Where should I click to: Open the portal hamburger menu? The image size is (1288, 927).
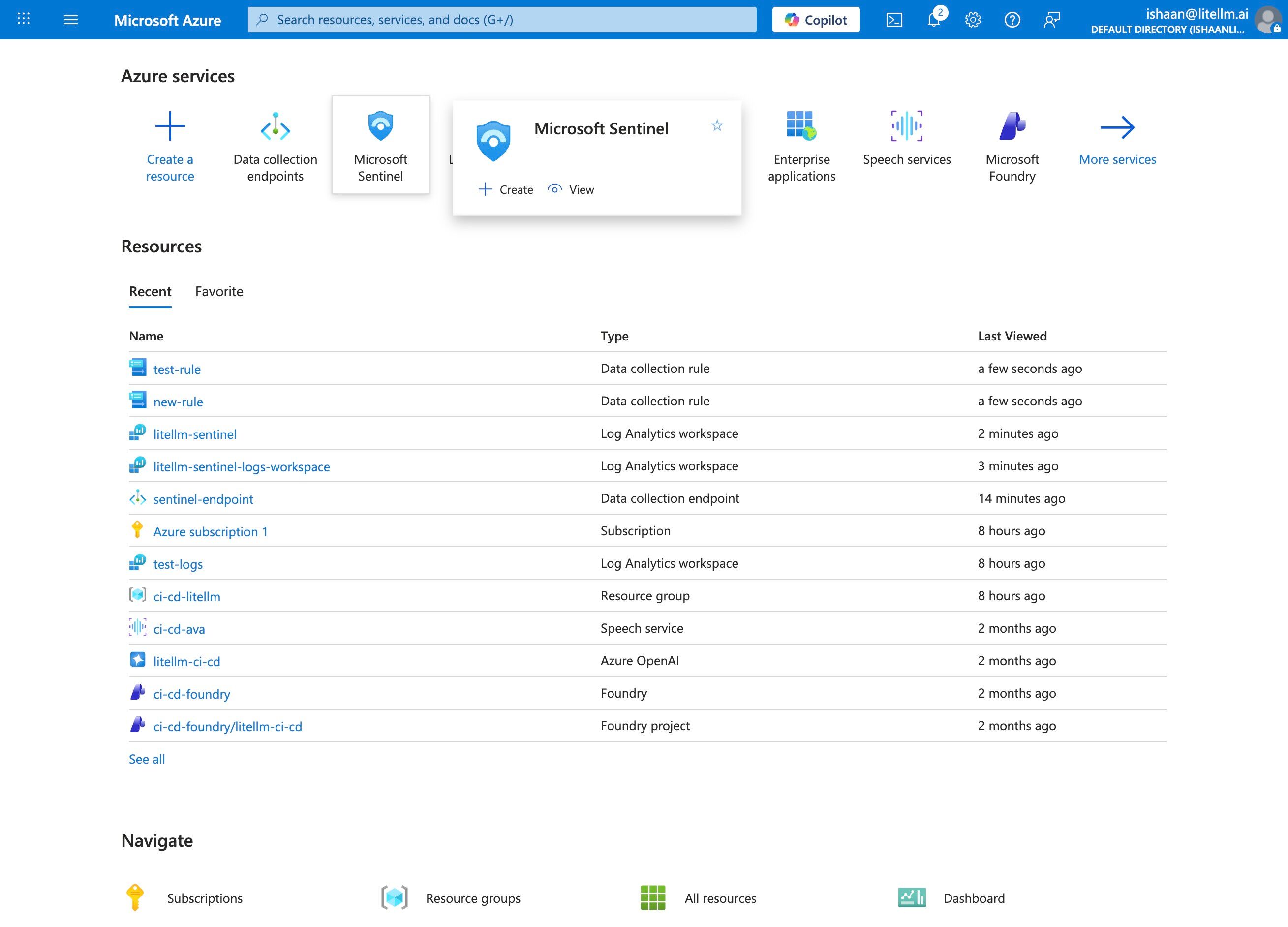point(70,20)
